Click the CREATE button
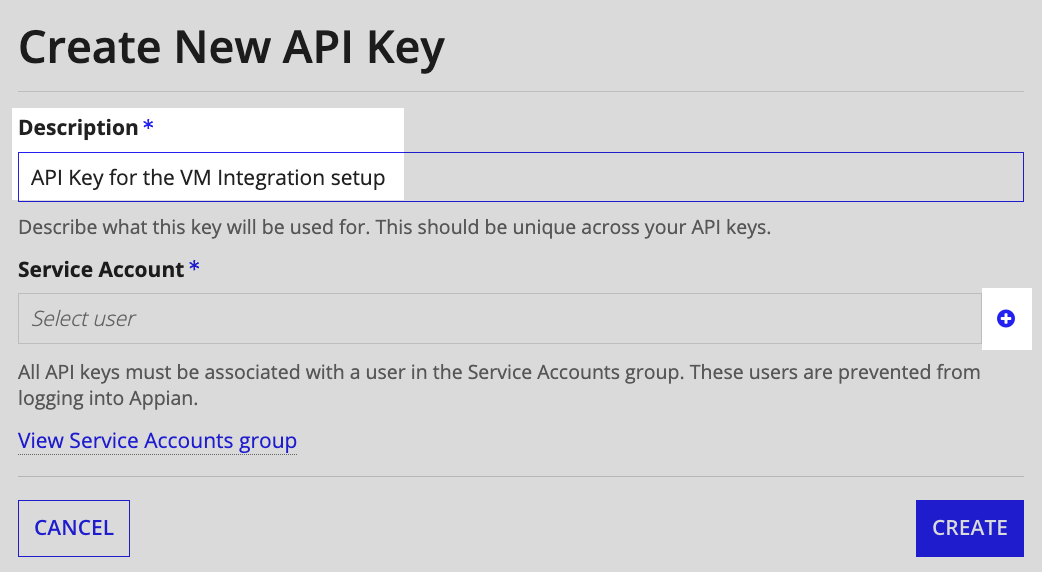Image resolution: width=1042 pixels, height=572 pixels. point(970,528)
